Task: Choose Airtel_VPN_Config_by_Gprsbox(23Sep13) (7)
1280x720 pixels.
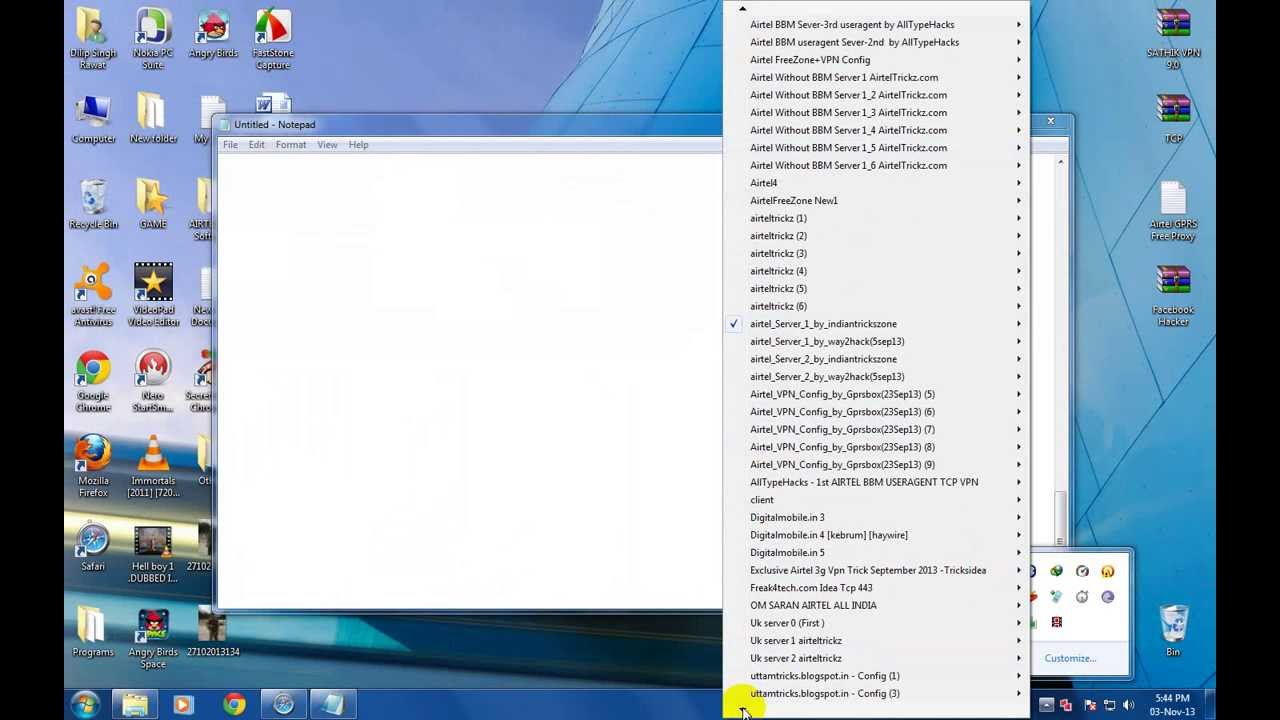Action: pyautogui.click(x=876, y=429)
